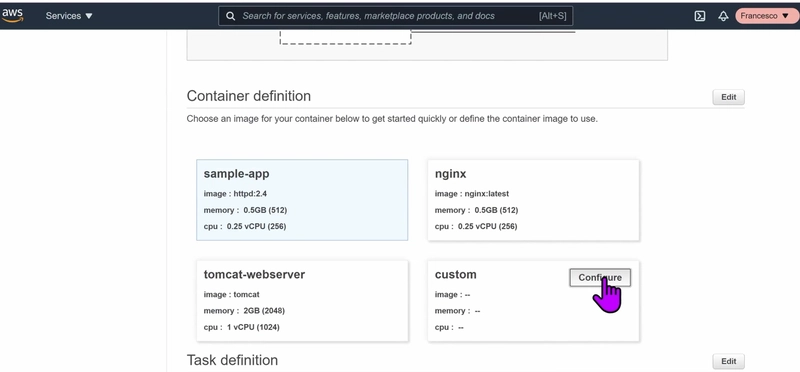
Task: Open the CloudShell terminal icon
Action: click(700, 16)
